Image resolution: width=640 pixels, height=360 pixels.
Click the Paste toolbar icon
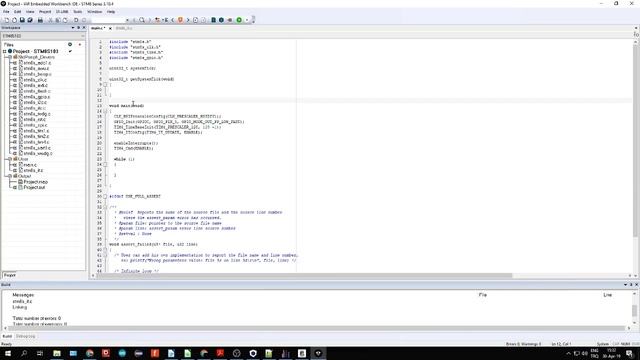(65, 20)
